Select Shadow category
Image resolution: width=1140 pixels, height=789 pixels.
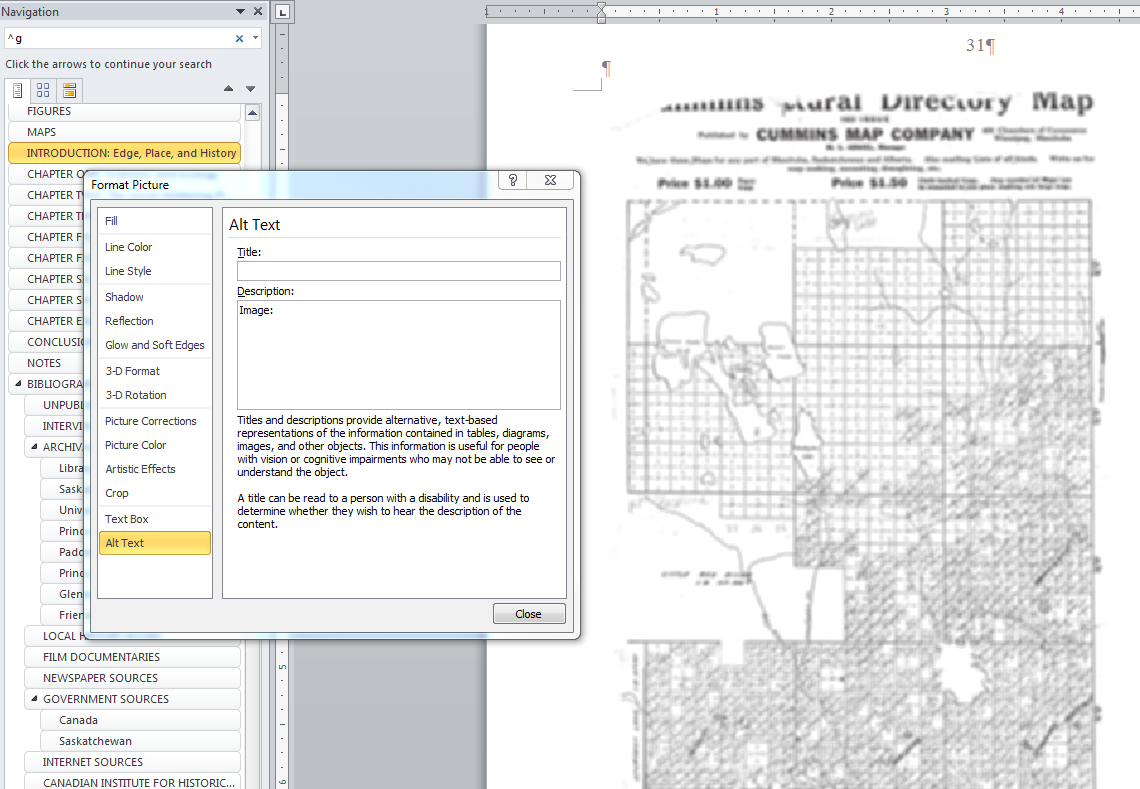(x=155, y=297)
